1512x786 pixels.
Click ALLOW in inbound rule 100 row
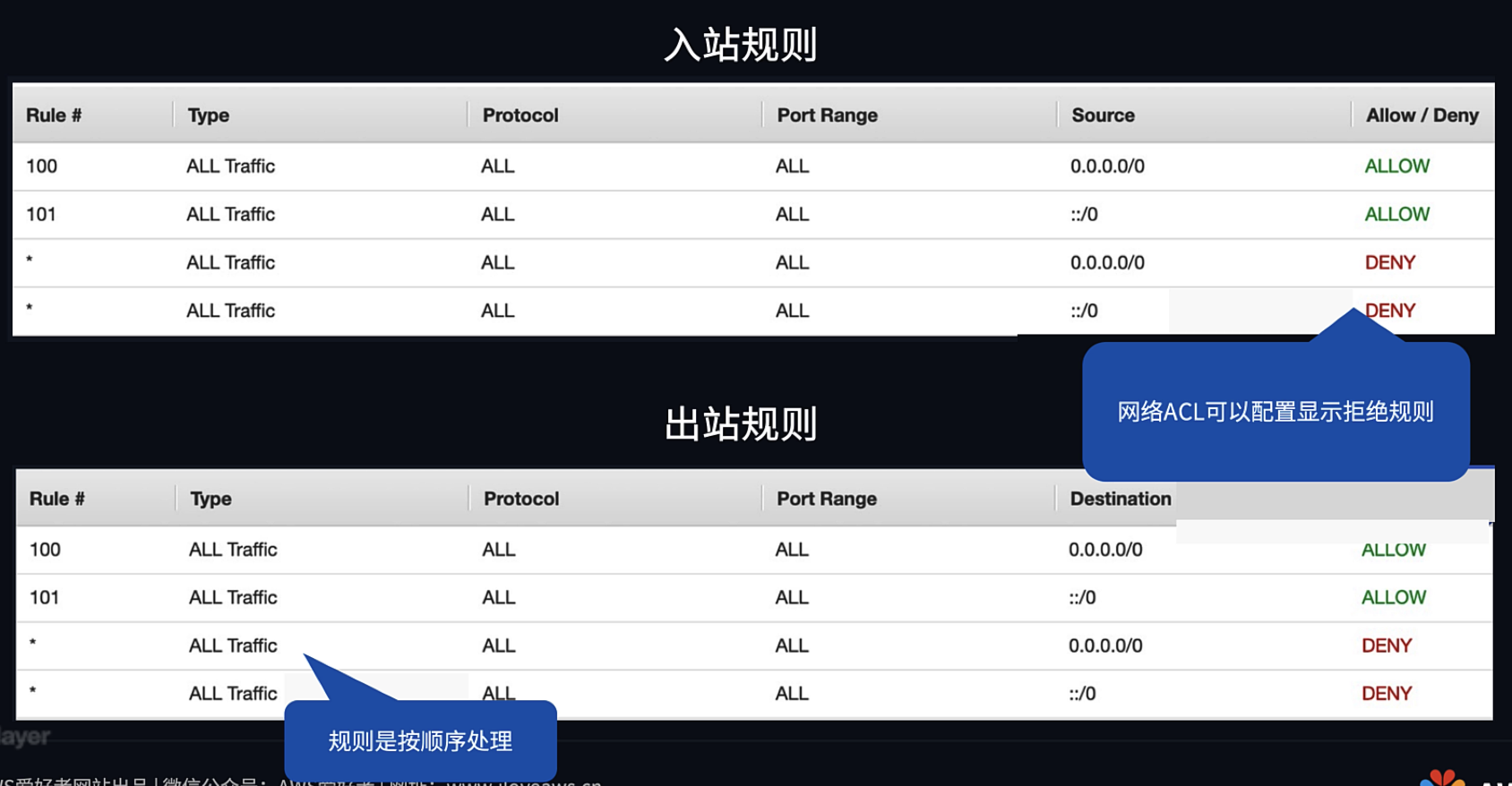pyautogui.click(x=1397, y=166)
